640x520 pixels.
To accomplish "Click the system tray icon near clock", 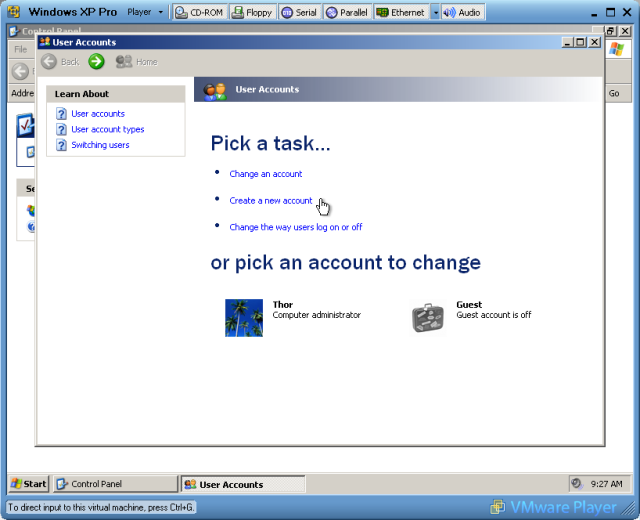I will pos(577,484).
